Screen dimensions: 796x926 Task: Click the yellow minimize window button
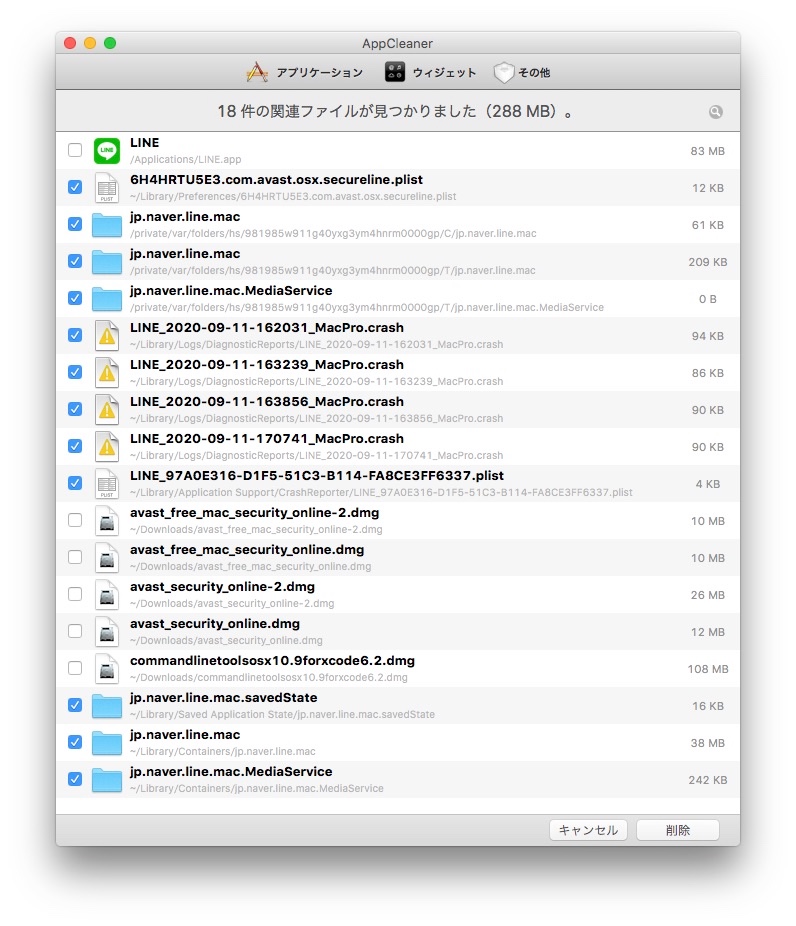(x=90, y=43)
